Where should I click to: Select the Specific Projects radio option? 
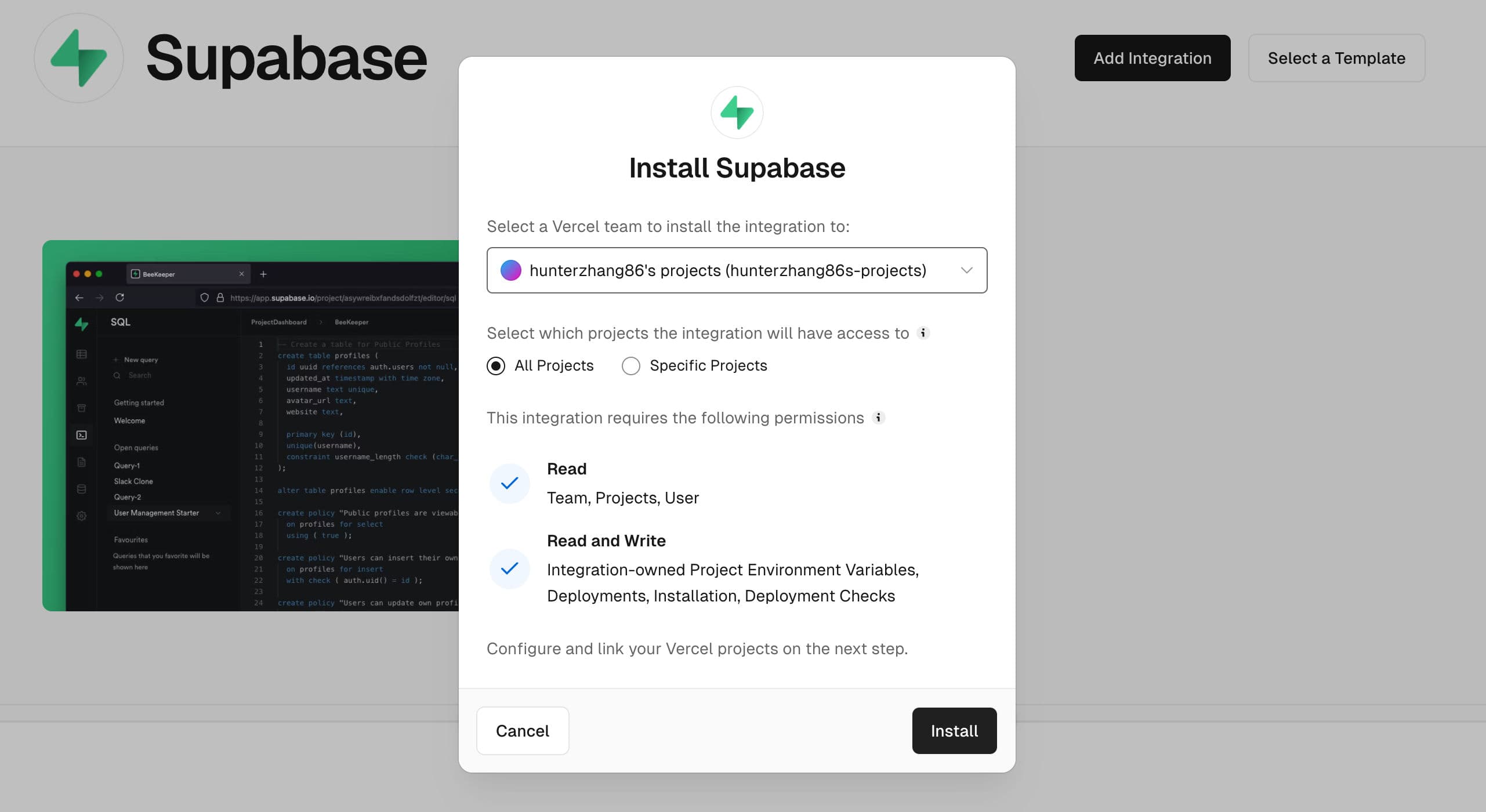631,366
